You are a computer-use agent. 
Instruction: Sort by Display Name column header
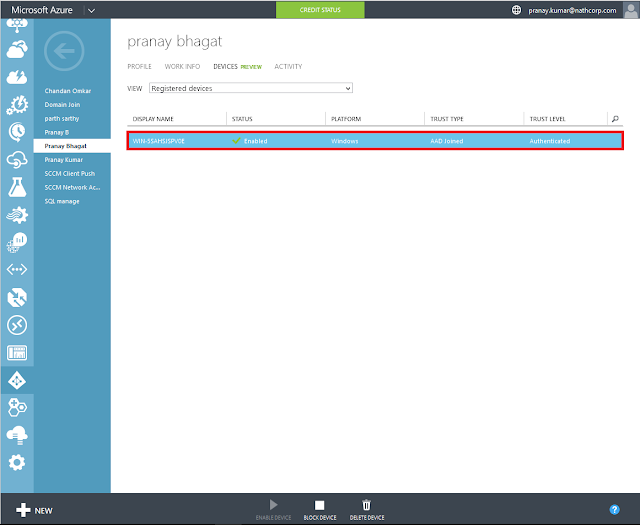click(153, 119)
